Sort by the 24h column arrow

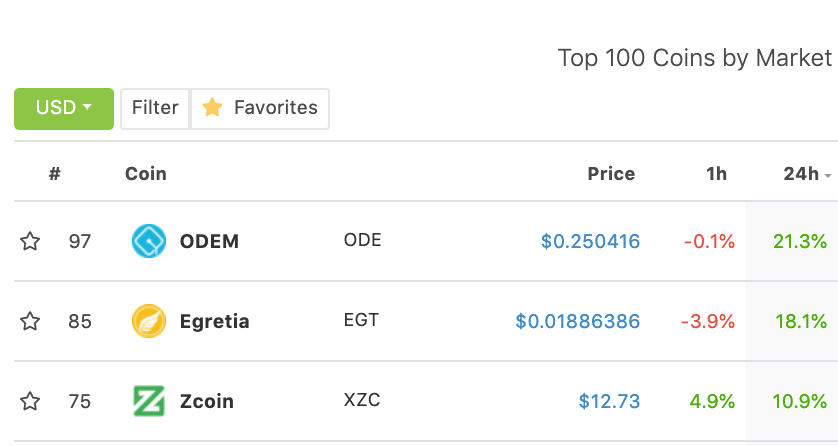pyautogui.click(x=828, y=175)
